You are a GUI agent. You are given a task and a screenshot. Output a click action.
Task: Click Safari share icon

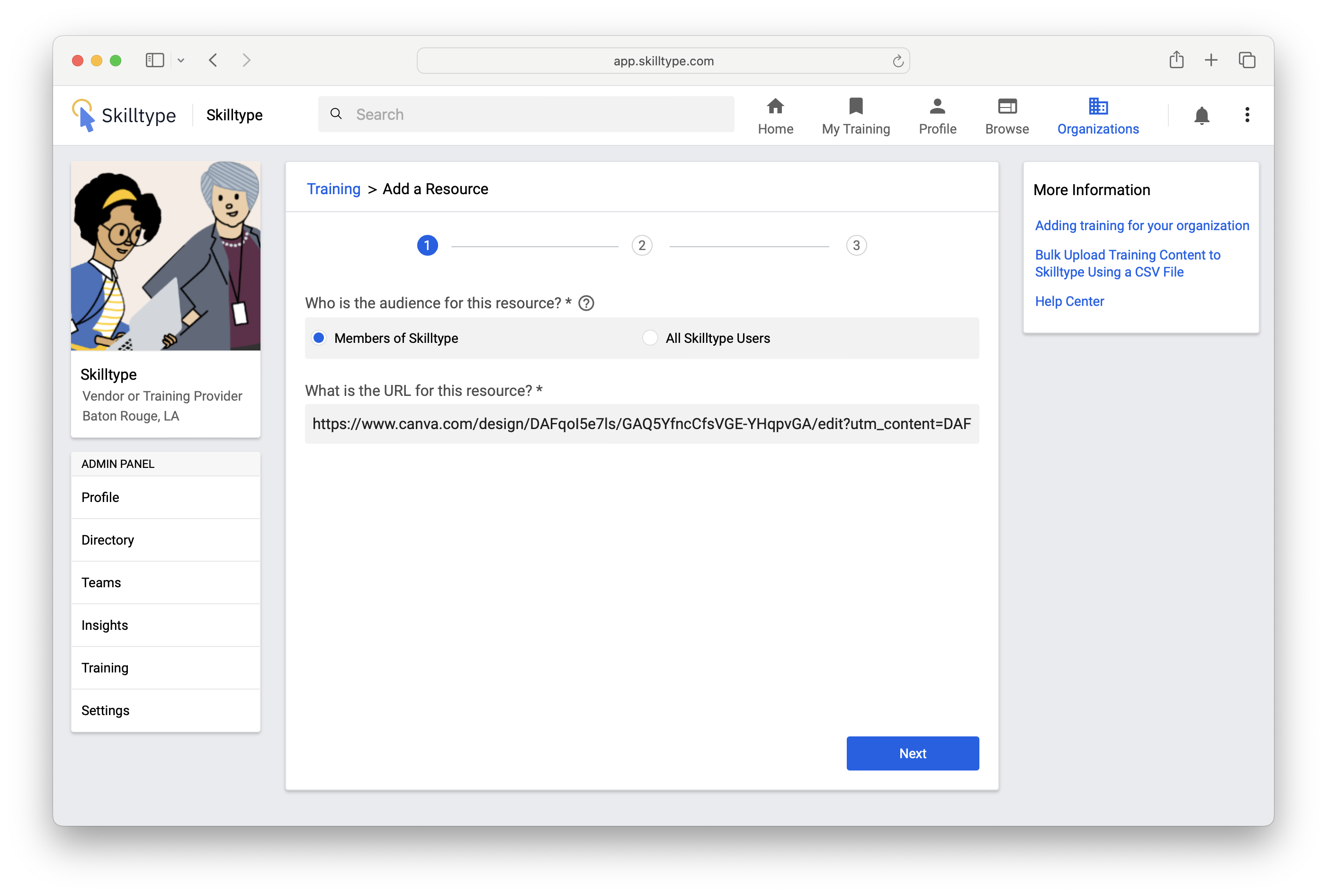pyautogui.click(x=1176, y=60)
